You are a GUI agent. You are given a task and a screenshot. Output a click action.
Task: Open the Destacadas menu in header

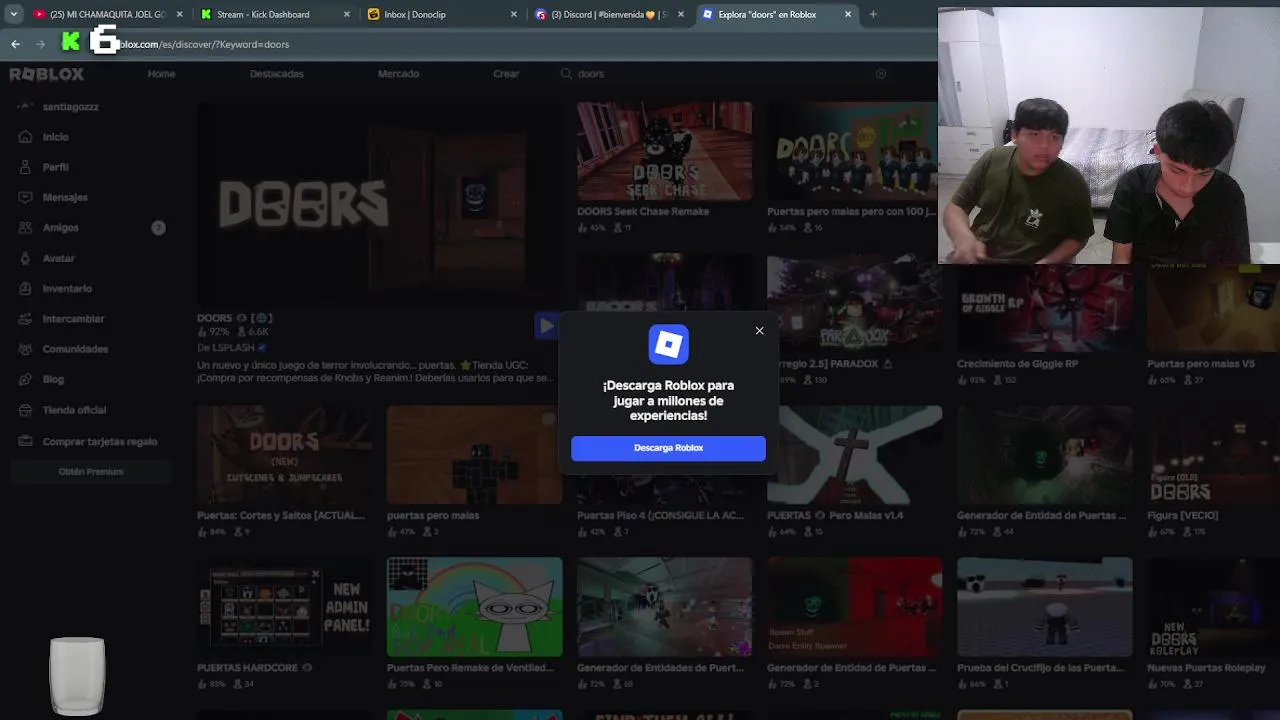point(276,74)
